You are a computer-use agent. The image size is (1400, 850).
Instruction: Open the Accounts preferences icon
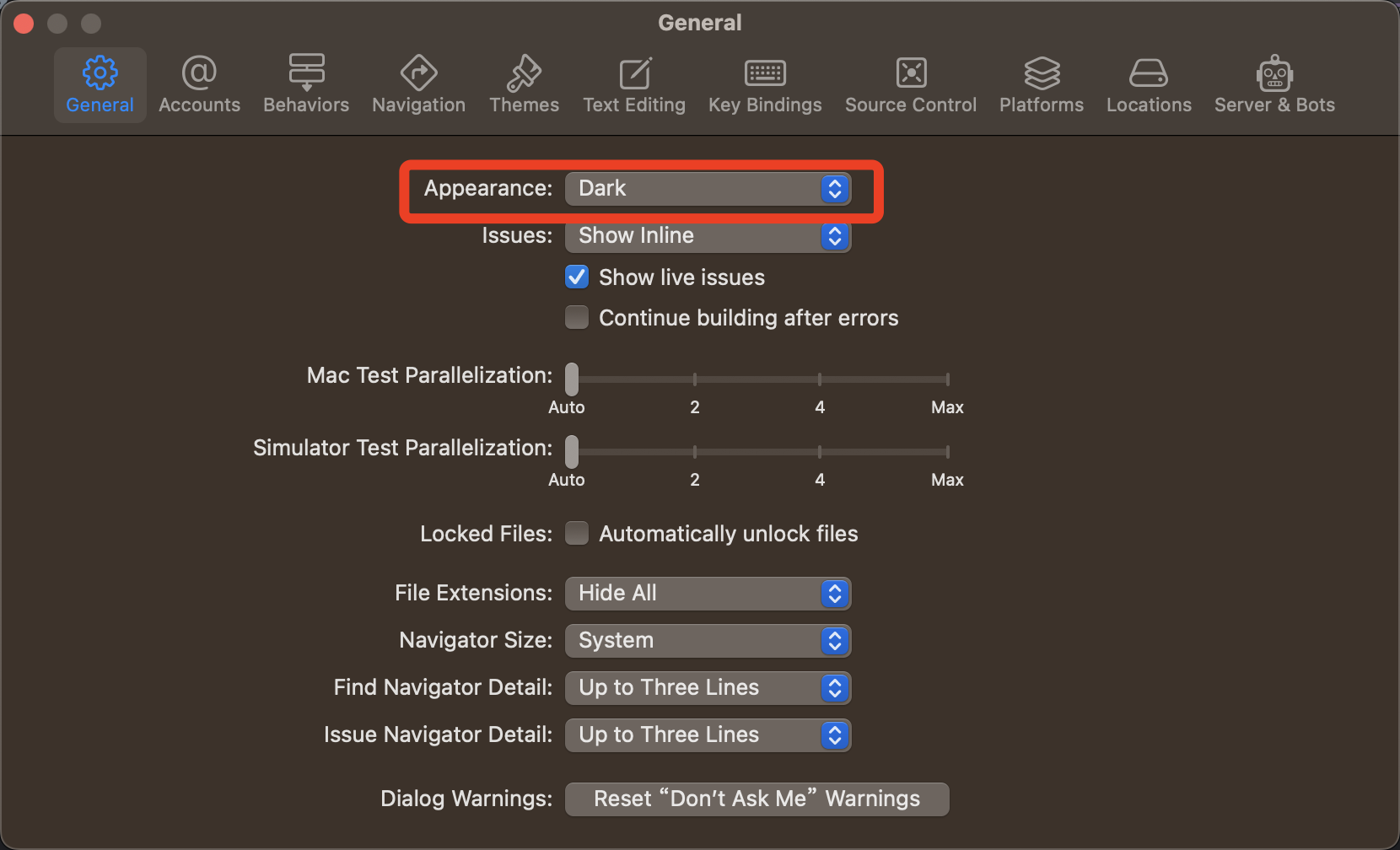click(x=199, y=74)
